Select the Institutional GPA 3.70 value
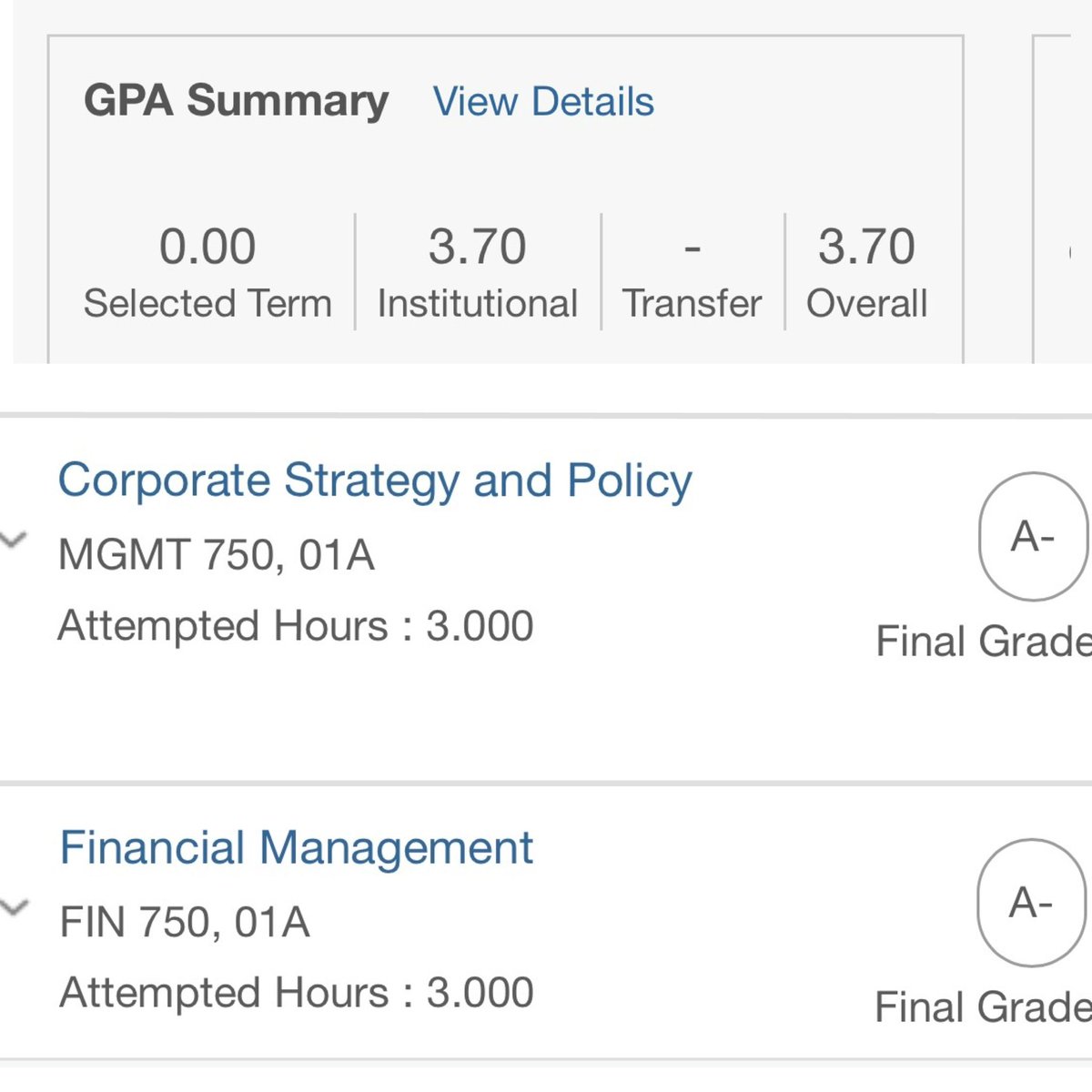This screenshot has height=1092, width=1092. click(478, 247)
